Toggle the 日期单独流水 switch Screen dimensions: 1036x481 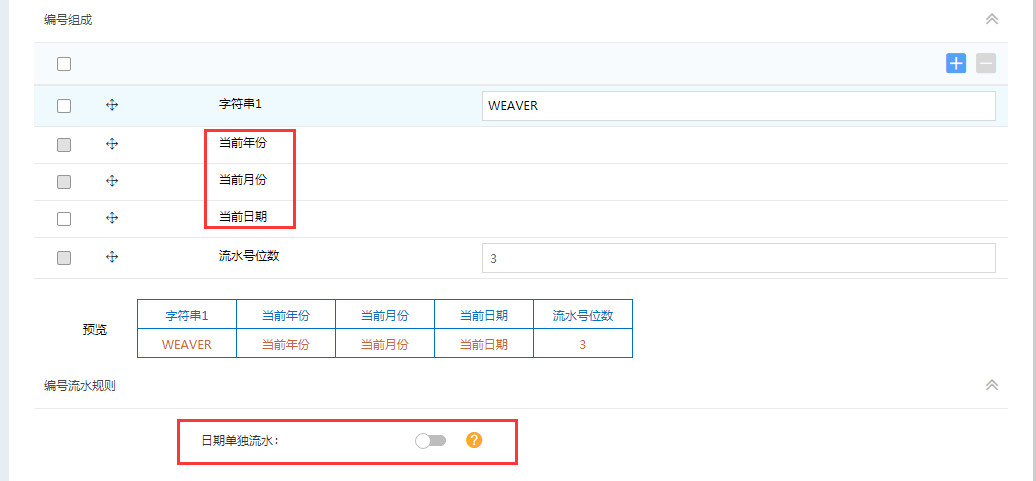click(x=431, y=441)
